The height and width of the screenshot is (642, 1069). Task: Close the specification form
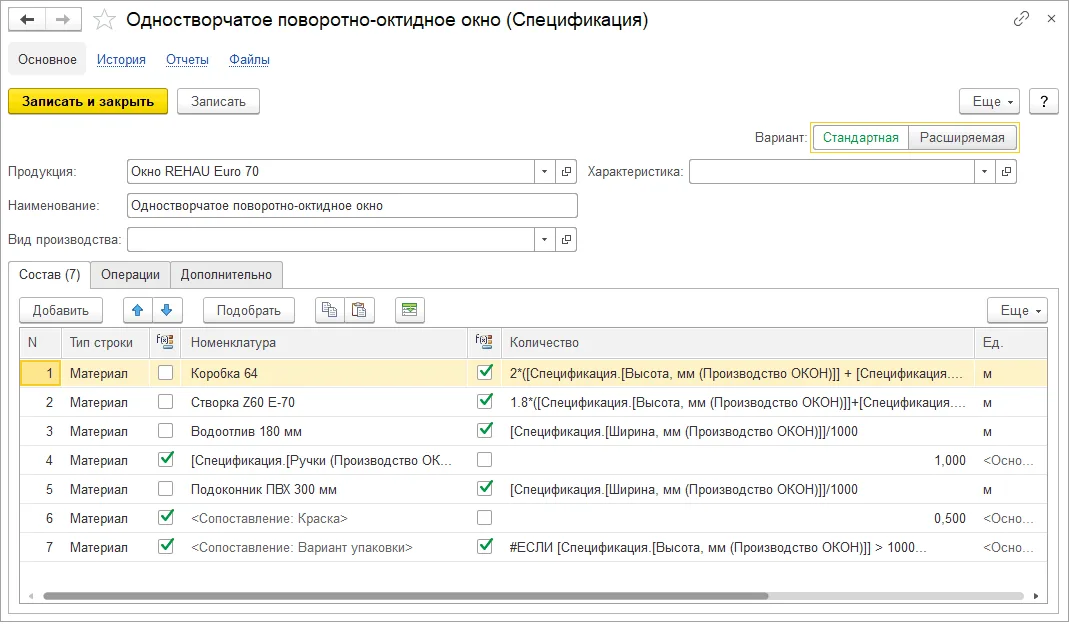pos(1051,19)
